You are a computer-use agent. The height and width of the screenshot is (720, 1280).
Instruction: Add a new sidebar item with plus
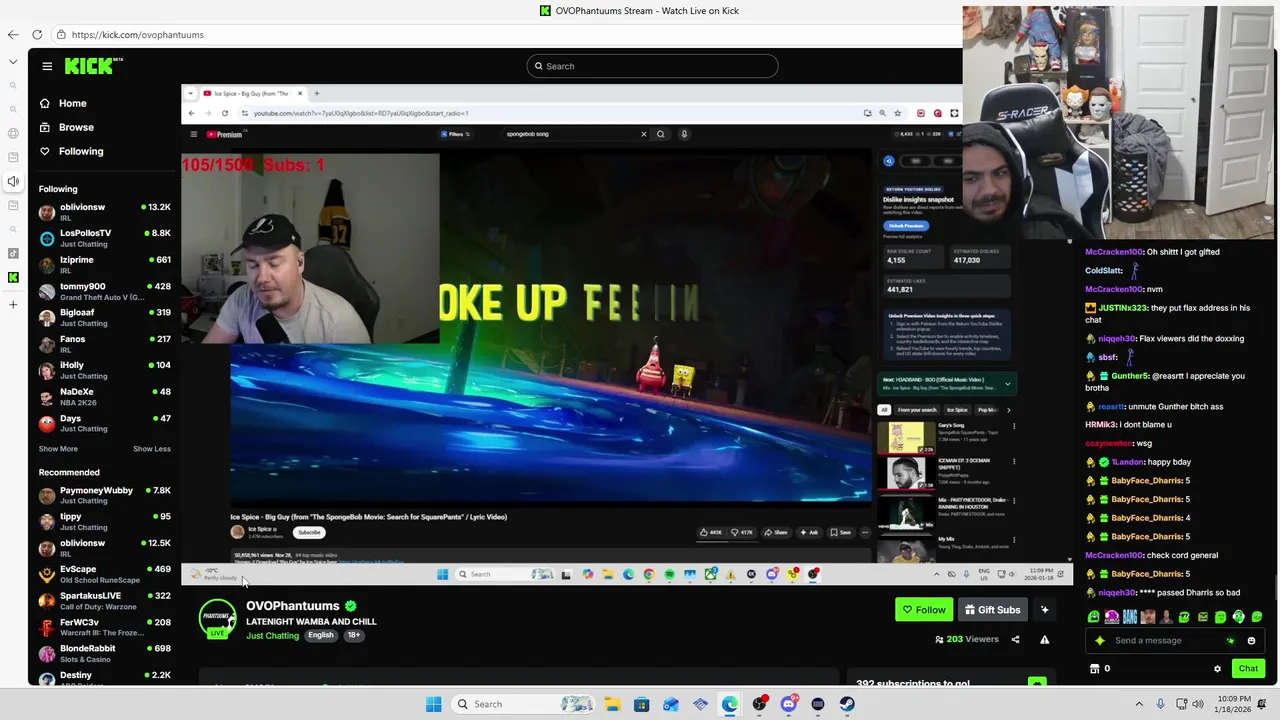(x=13, y=304)
